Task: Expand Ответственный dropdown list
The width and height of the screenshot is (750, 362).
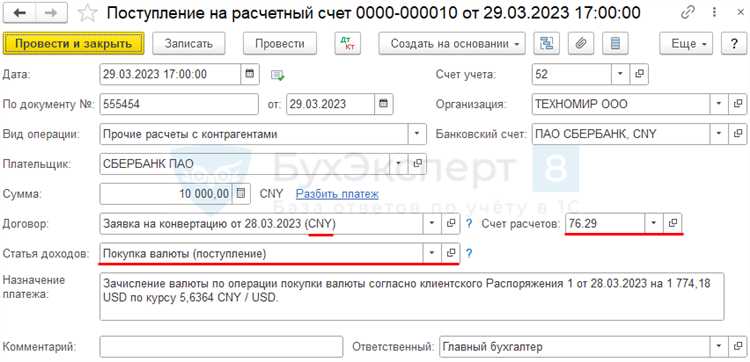Action: 719,347
